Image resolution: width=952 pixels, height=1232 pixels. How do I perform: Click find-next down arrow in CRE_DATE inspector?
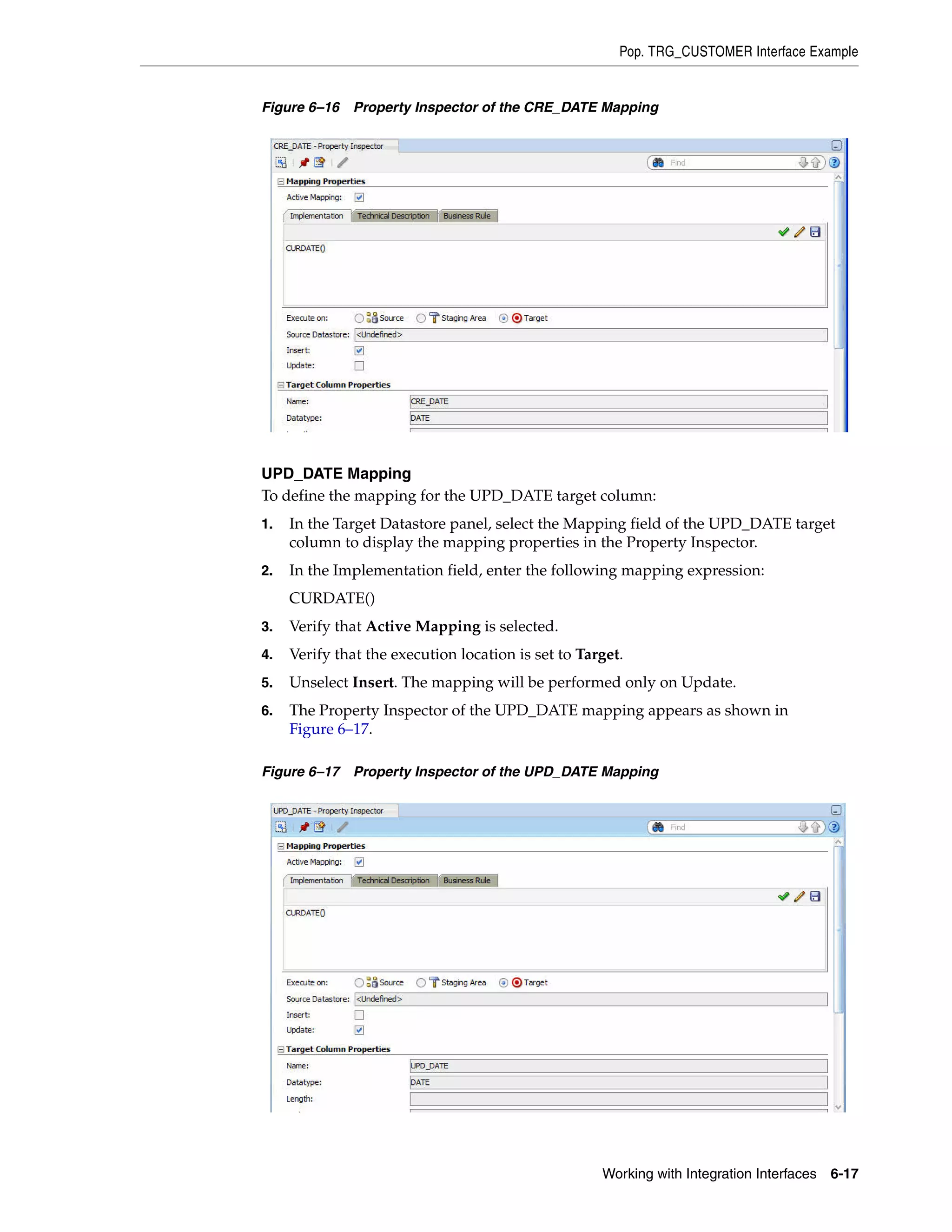coord(803,162)
